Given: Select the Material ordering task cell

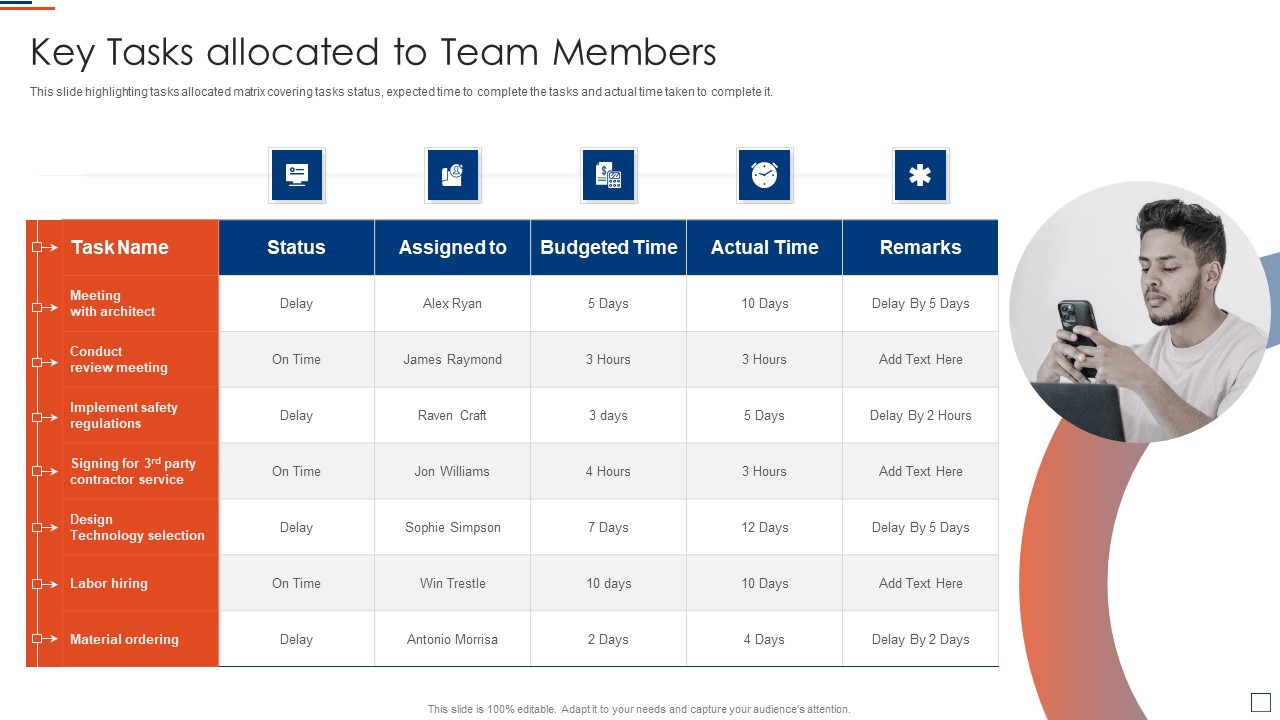Looking at the screenshot, I should (x=141, y=639).
